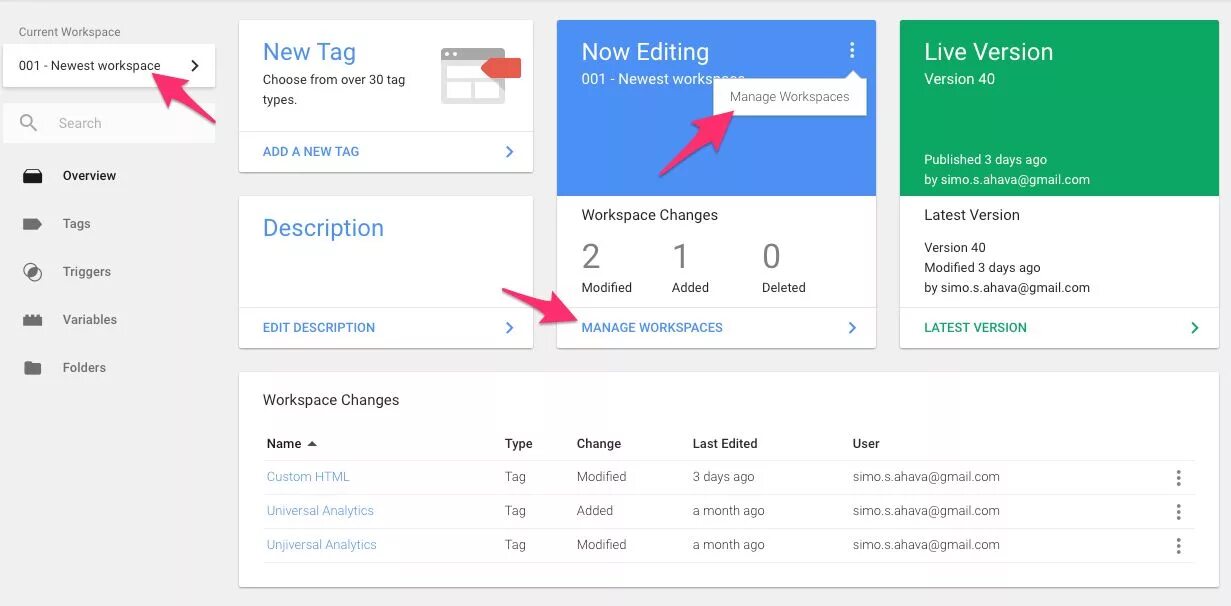
Task: Click 'Published 3 days ago' text
Action: coord(985,160)
